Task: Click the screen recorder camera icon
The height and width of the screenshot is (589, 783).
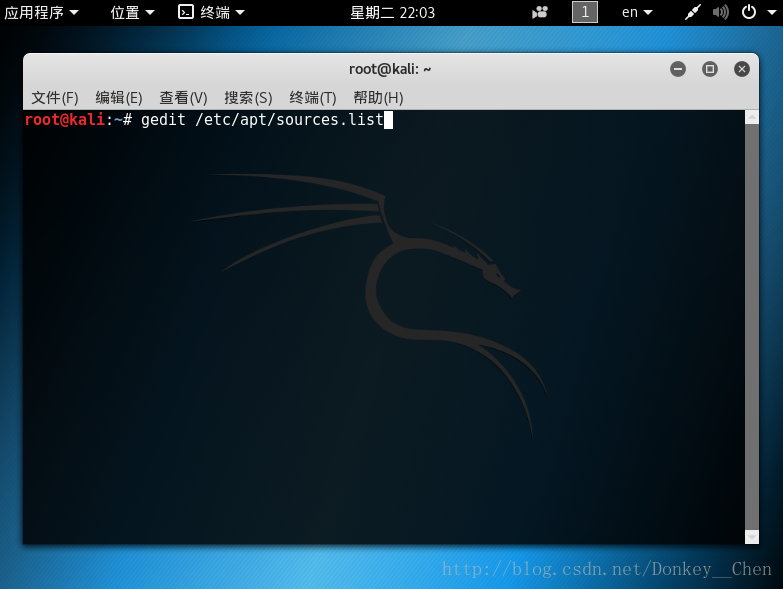Action: [540, 12]
